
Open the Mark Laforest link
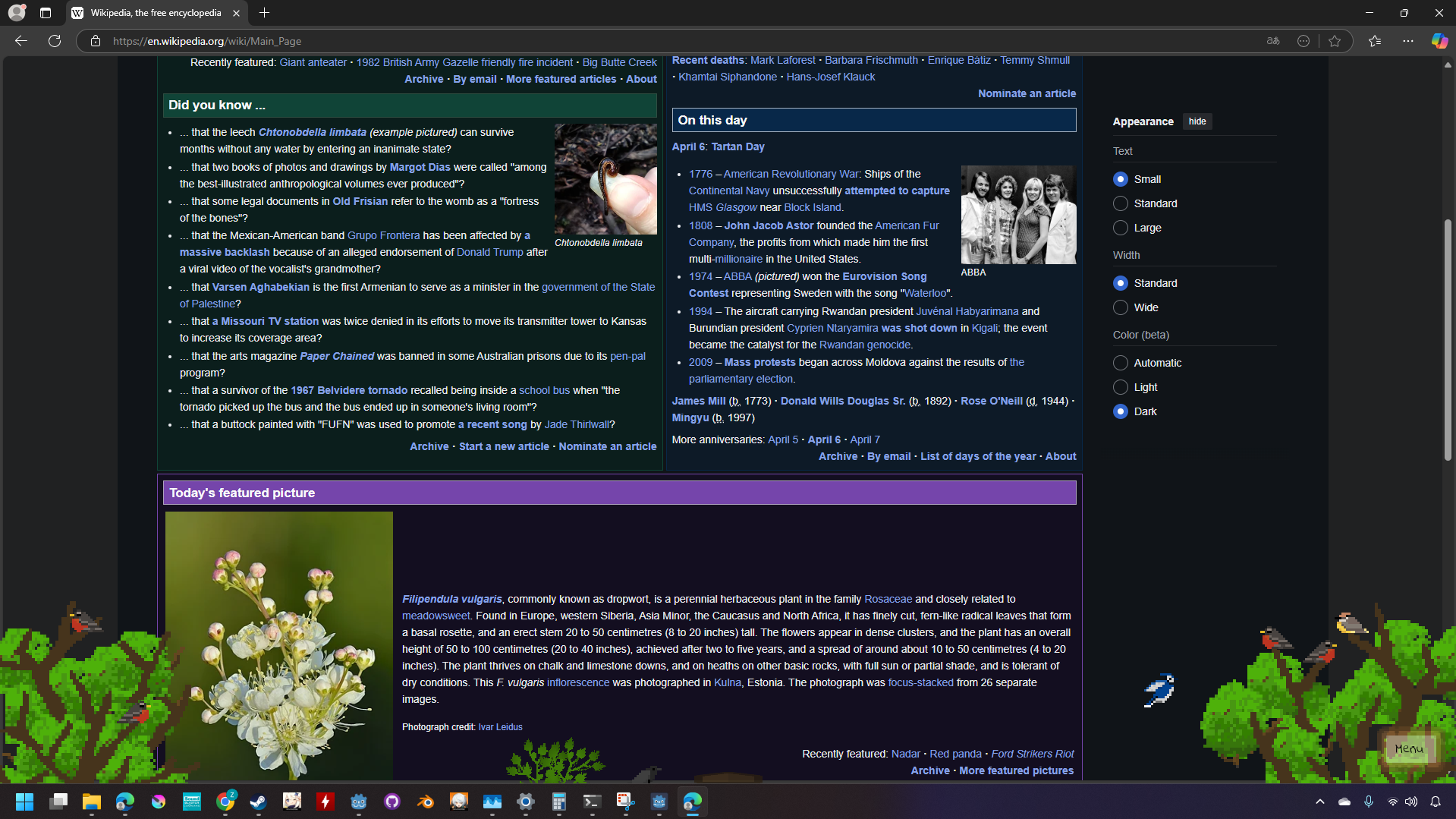[783, 60]
